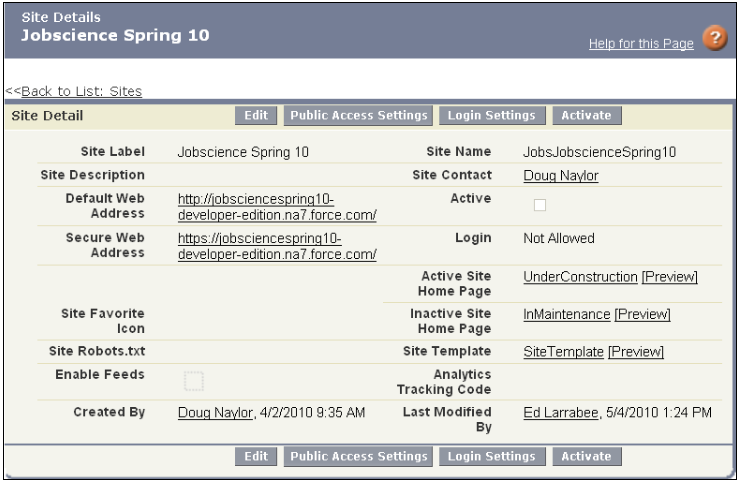Viewport: 741px width, 483px height.
Task: Open the SiteTemplate link
Action: click(563, 352)
